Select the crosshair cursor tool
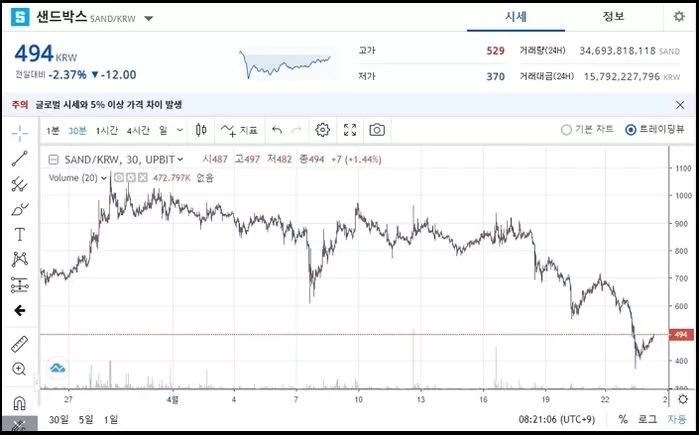Viewport: 699px width, 435px height. 20,133
